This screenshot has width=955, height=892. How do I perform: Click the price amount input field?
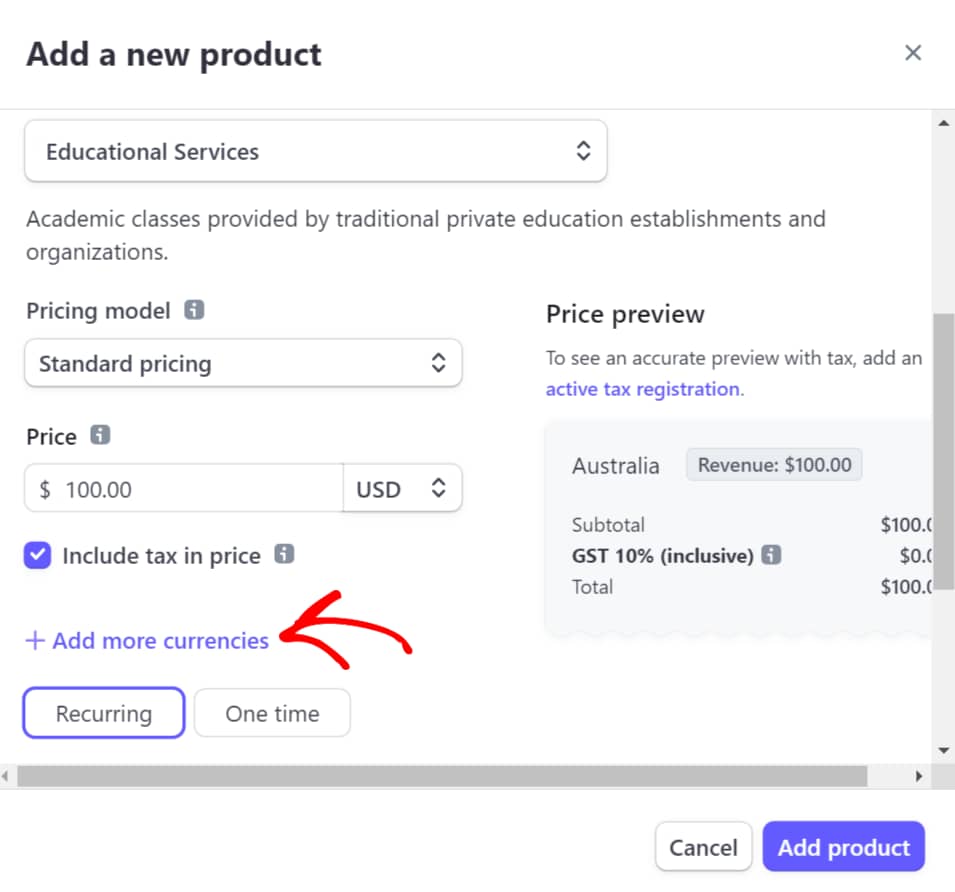184,488
